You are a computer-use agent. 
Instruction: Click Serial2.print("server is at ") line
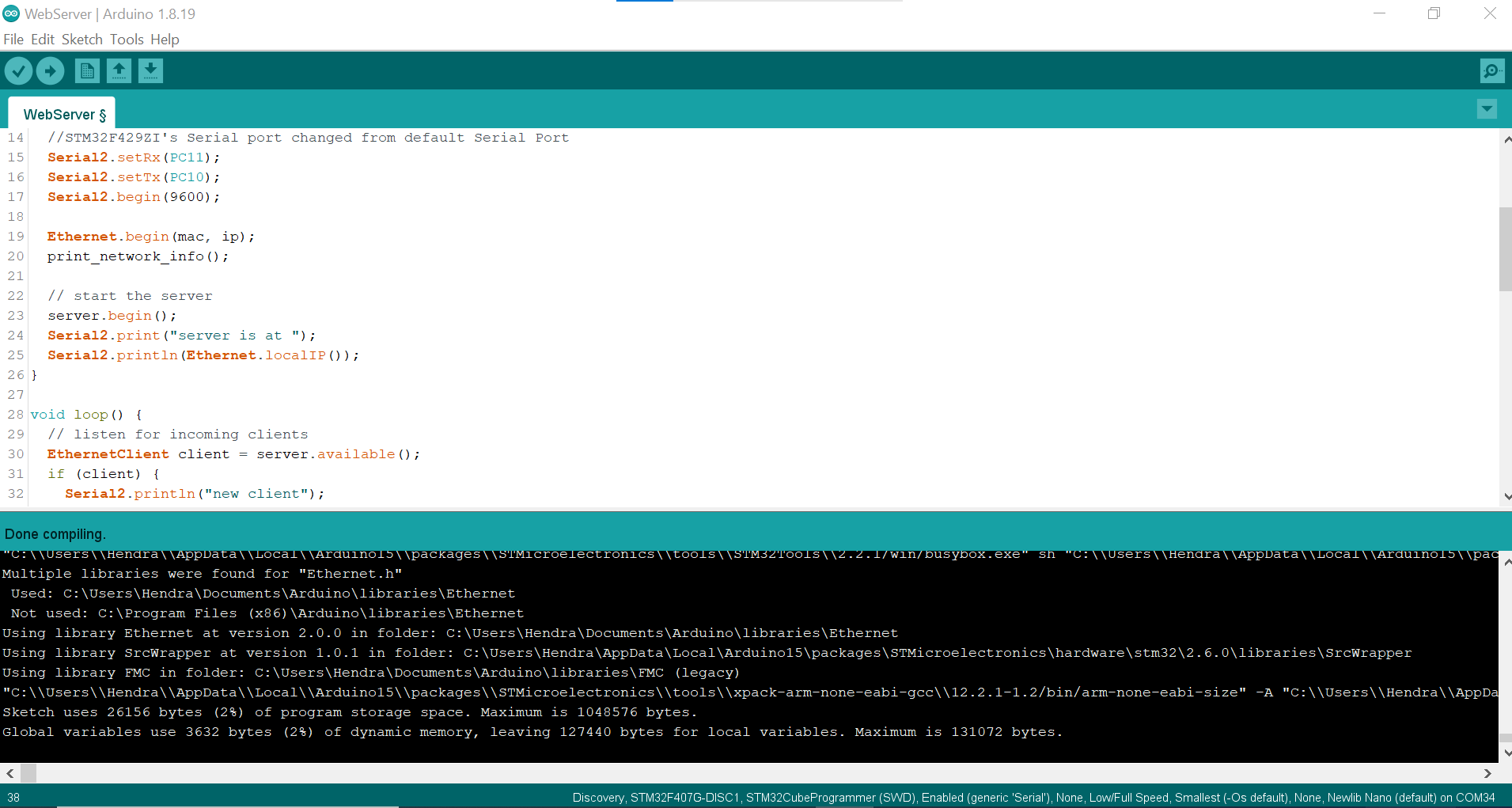click(x=181, y=336)
